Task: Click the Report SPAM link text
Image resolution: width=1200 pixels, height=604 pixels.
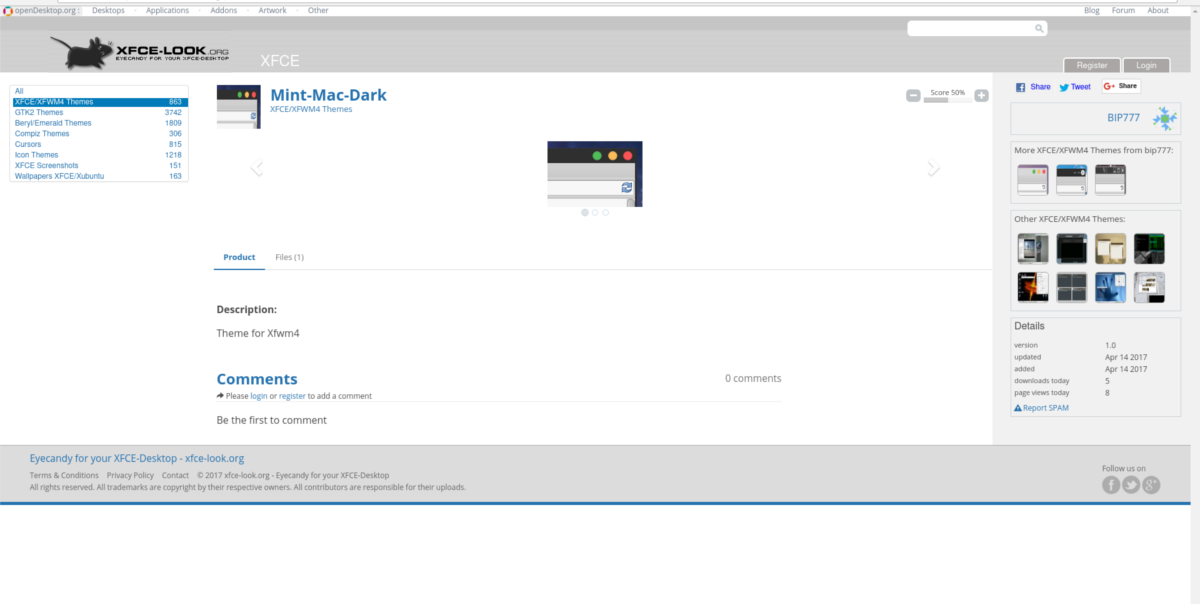Action: 1047,408
